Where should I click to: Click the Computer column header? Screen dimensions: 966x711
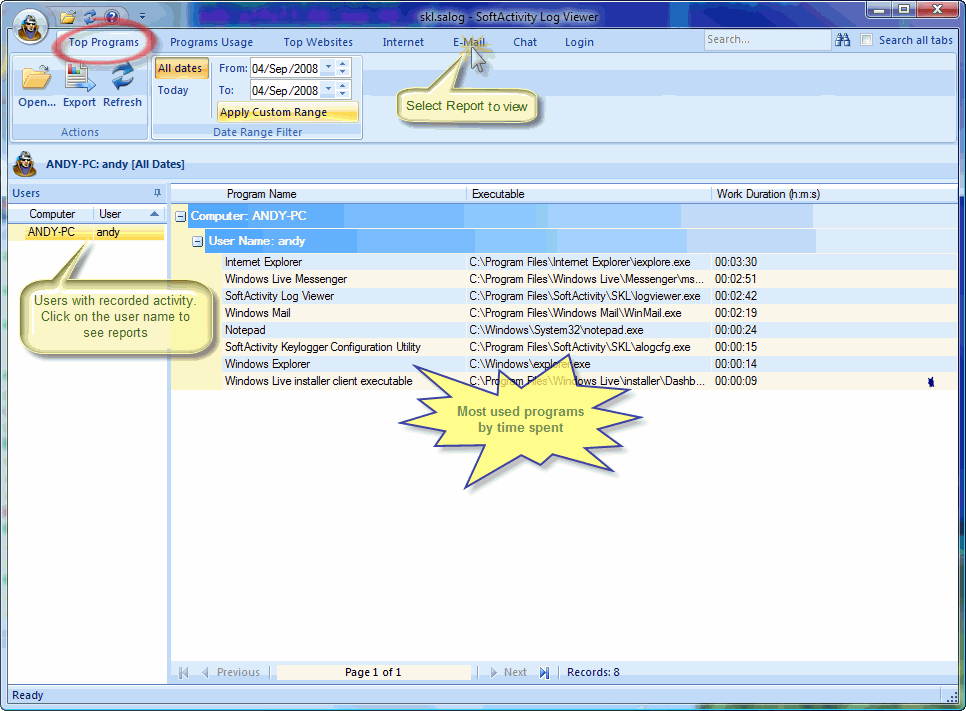click(52, 214)
